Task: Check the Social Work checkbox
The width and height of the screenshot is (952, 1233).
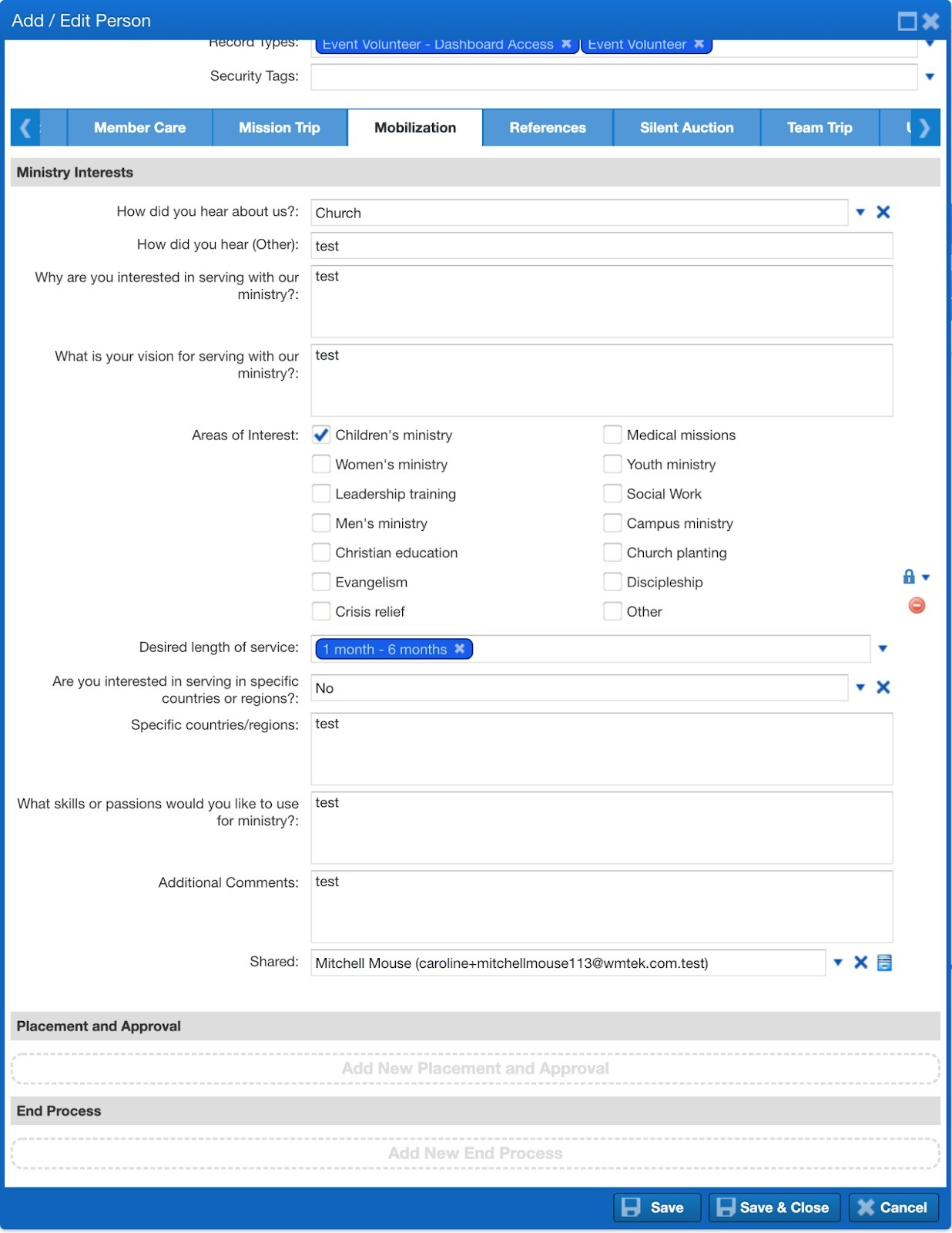Action: 612,494
